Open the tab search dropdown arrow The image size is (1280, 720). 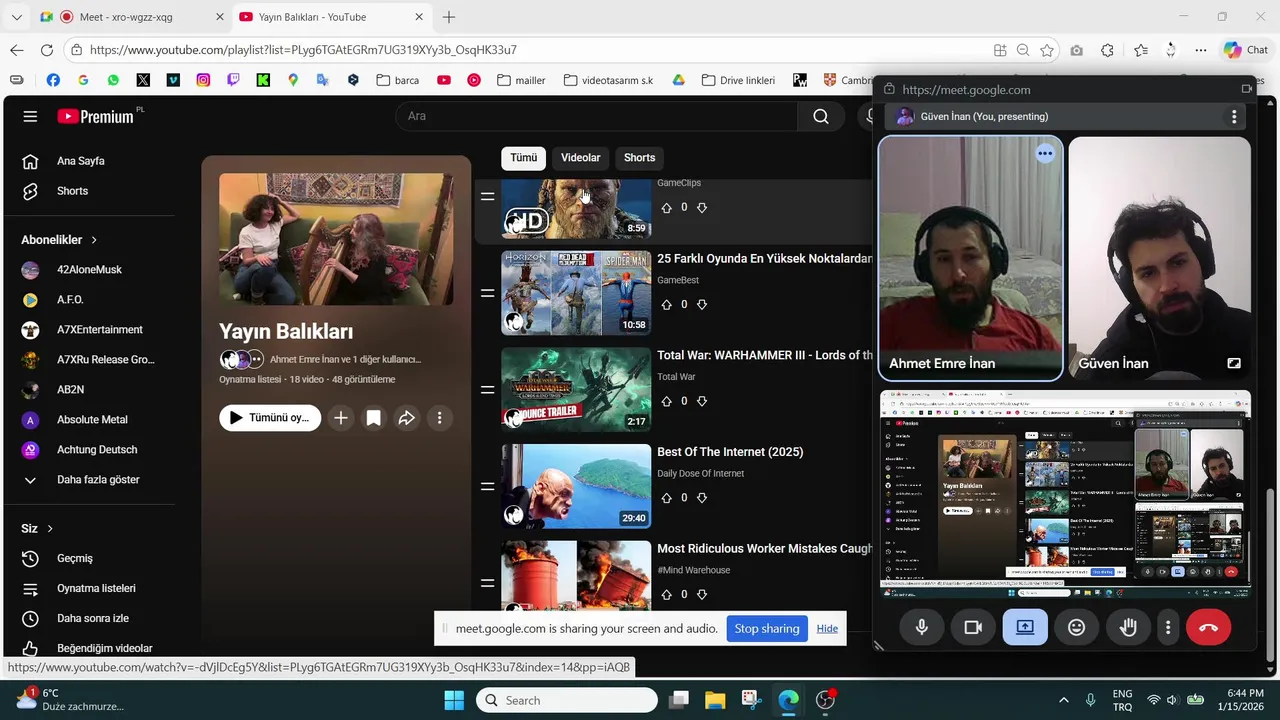[17, 17]
